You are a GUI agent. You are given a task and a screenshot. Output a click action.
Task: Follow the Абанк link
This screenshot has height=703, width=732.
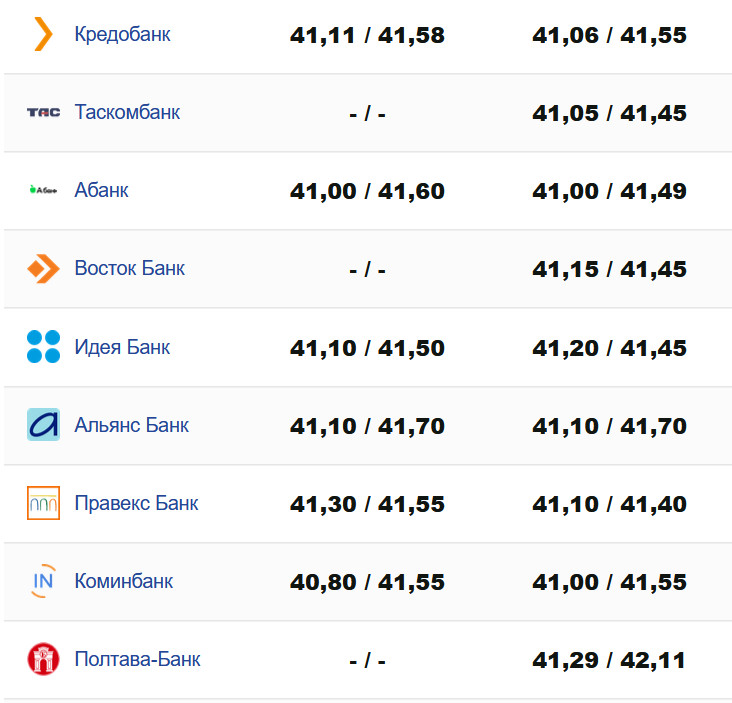tap(101, 190)
